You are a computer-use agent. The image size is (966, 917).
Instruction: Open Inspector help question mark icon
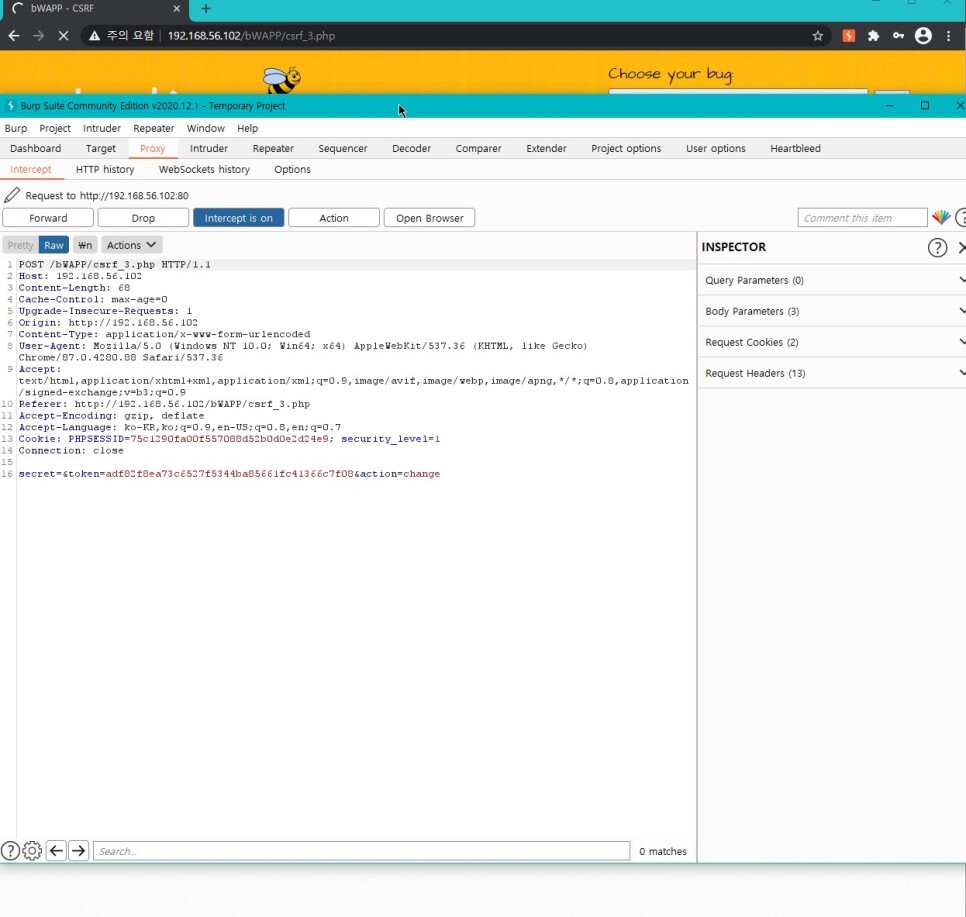point(937,248)
